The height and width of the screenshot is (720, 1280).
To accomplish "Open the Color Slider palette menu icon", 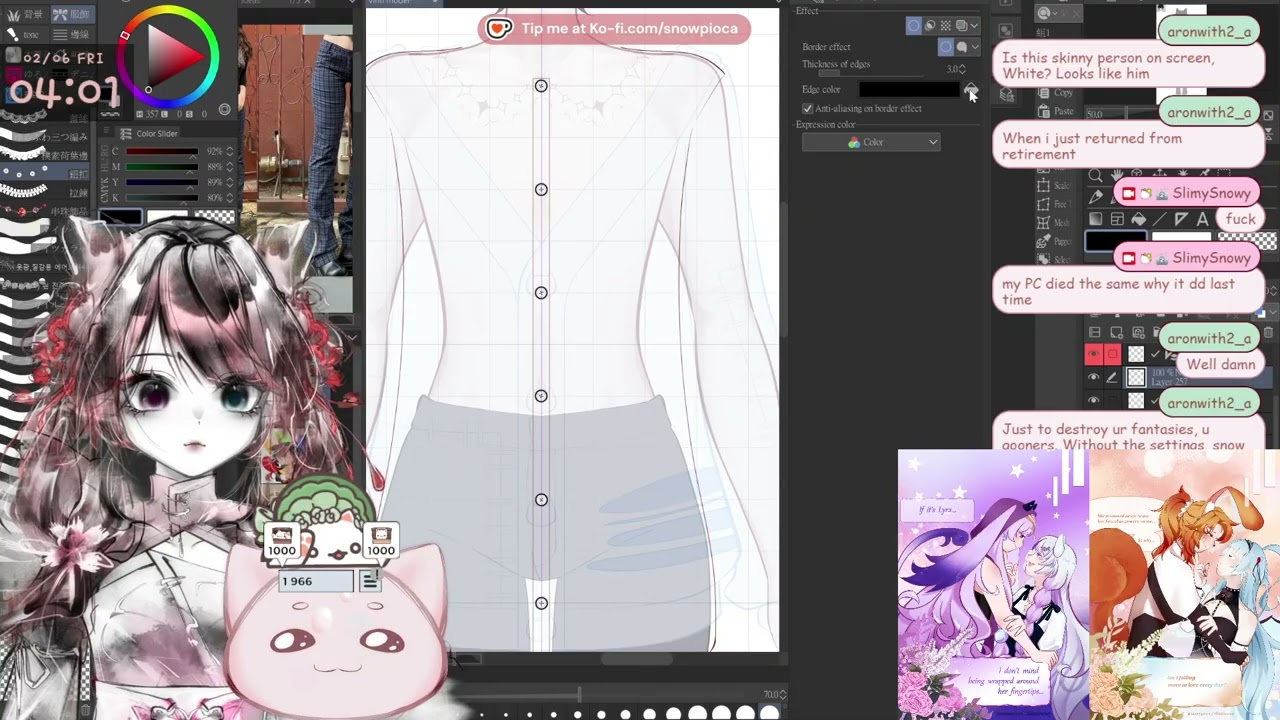I will 106,130.
